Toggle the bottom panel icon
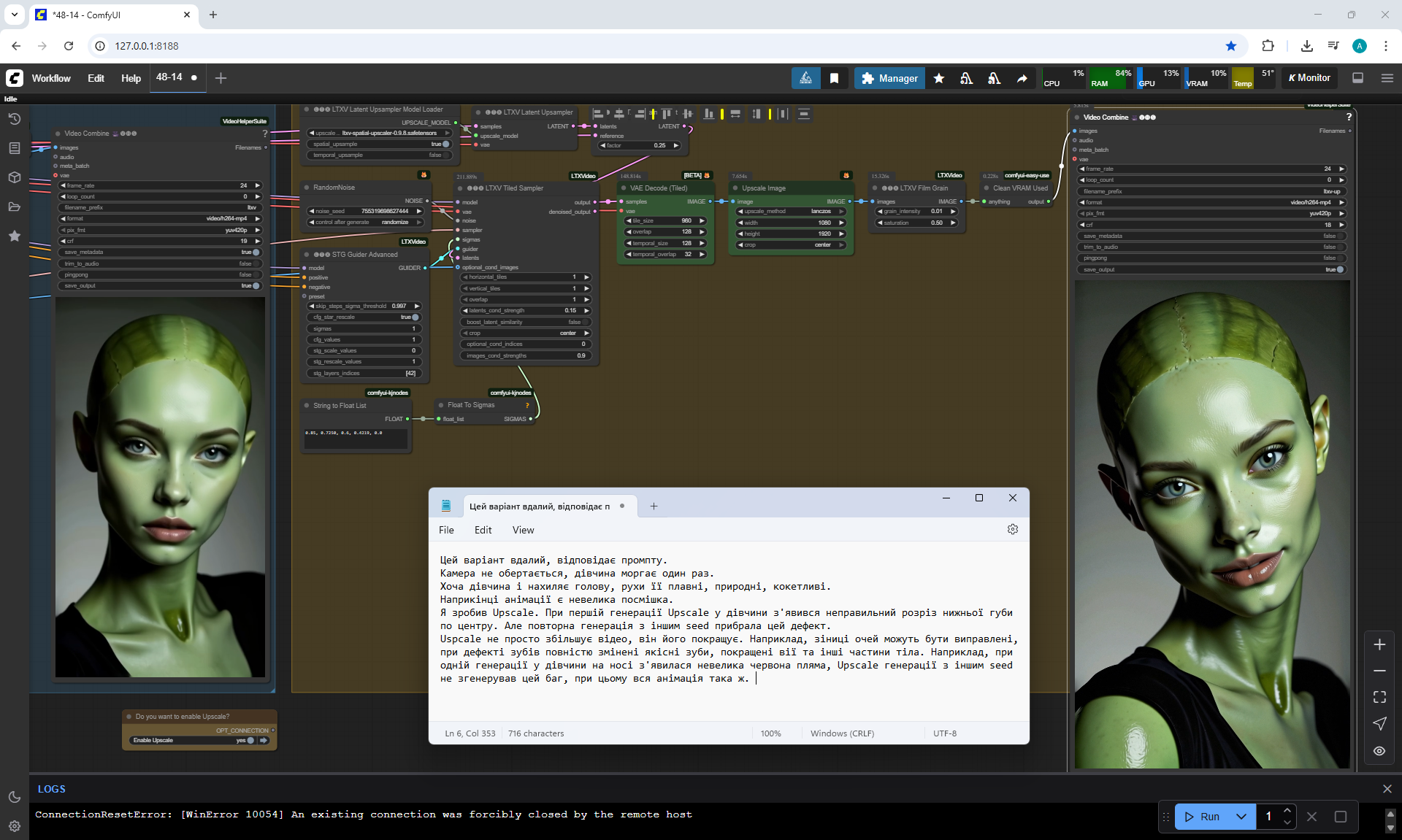Viewport: 1402px width, 840px height. (1357, 78)
